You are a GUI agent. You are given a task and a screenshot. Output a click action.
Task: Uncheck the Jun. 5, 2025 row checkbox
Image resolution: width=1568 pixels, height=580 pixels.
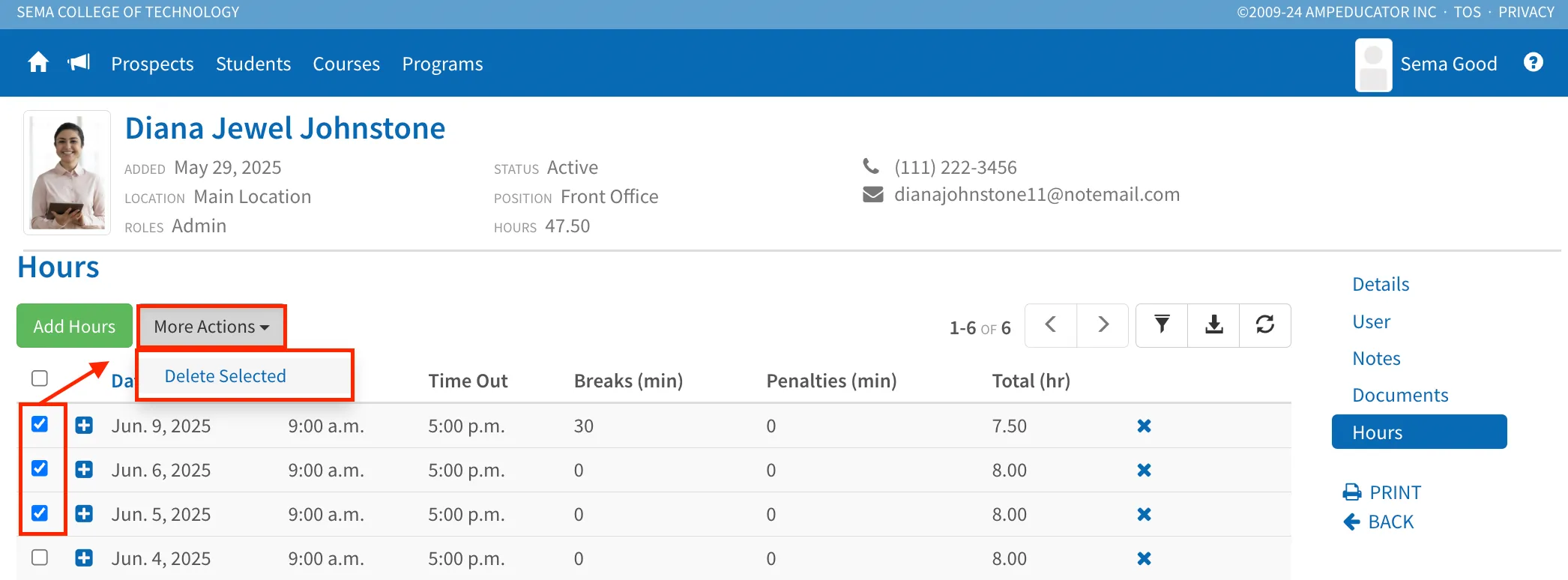click(x=40, y=513)
